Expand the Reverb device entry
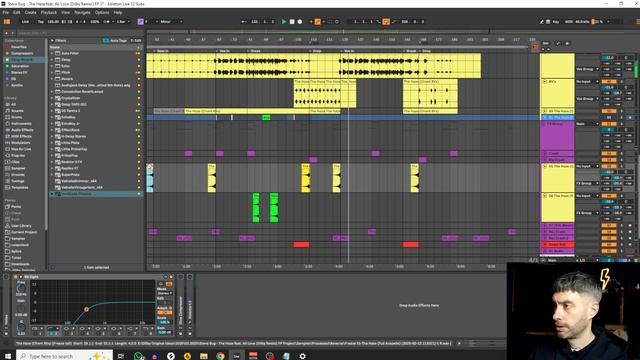Screen dimensions: 640x360 52,79
